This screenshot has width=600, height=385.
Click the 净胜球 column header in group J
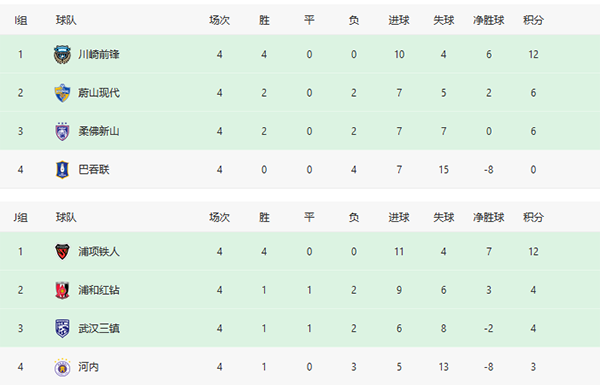point(489,217)
